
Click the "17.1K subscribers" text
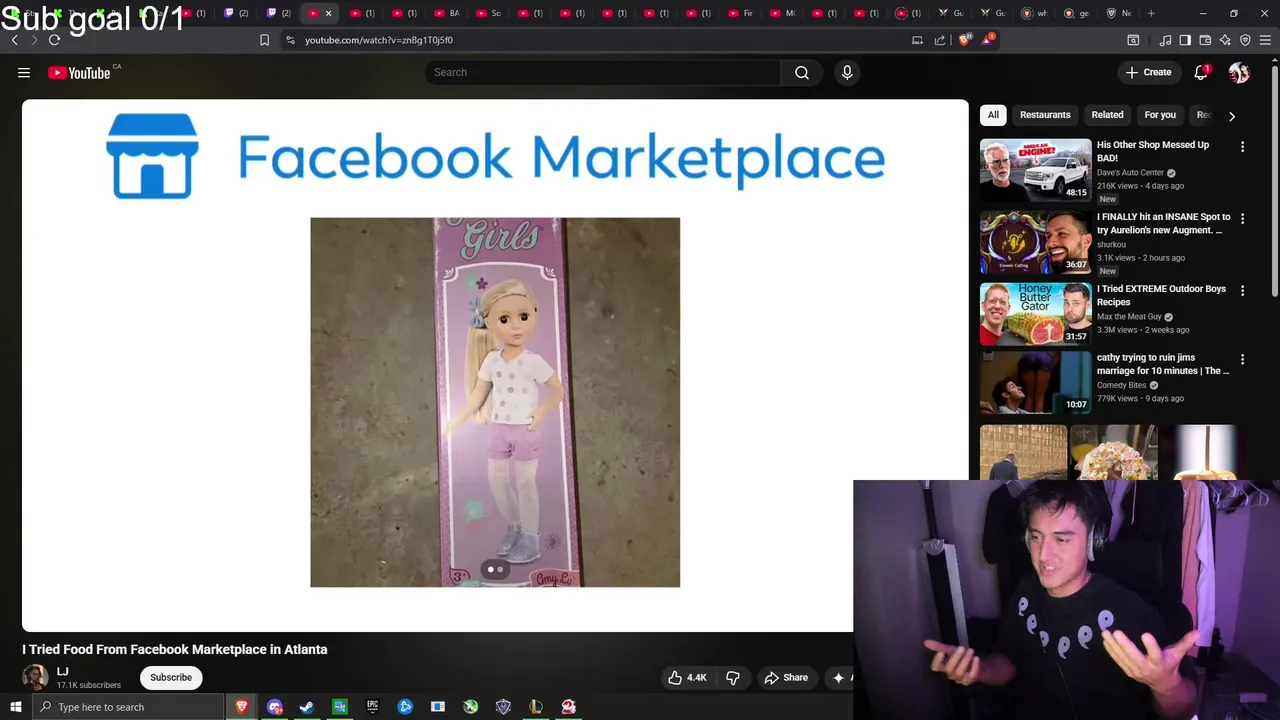pos(88,685)
